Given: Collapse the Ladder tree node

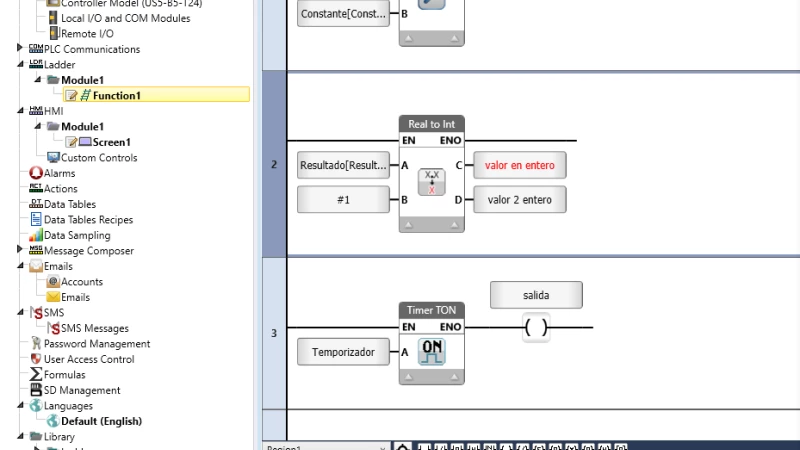Looking at the screenshot, I should click(x=22, y=64).
